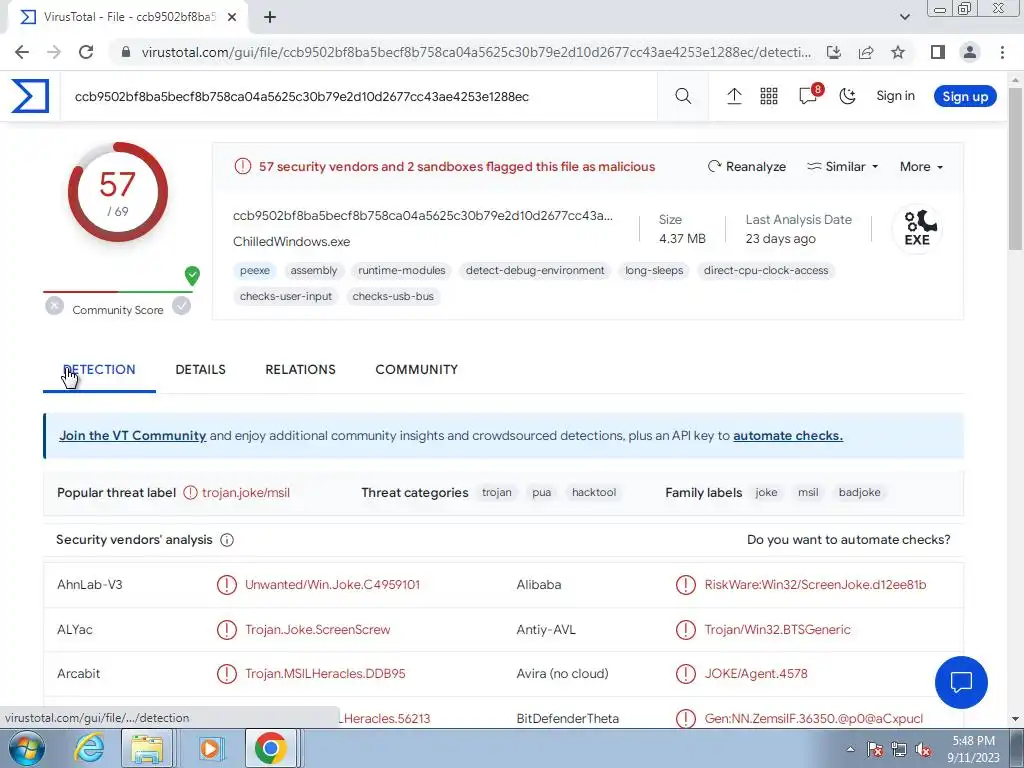Open the Windows Start button
Screen dimensions: 1024x768
click(x=26, y=748)
